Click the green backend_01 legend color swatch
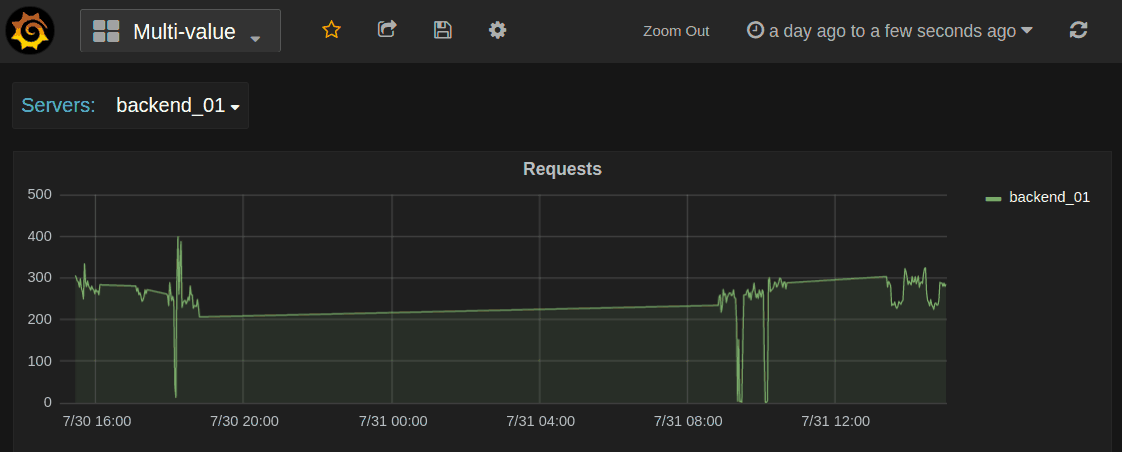This screenshot has height=452, width=1122. (x=993, y=198)
